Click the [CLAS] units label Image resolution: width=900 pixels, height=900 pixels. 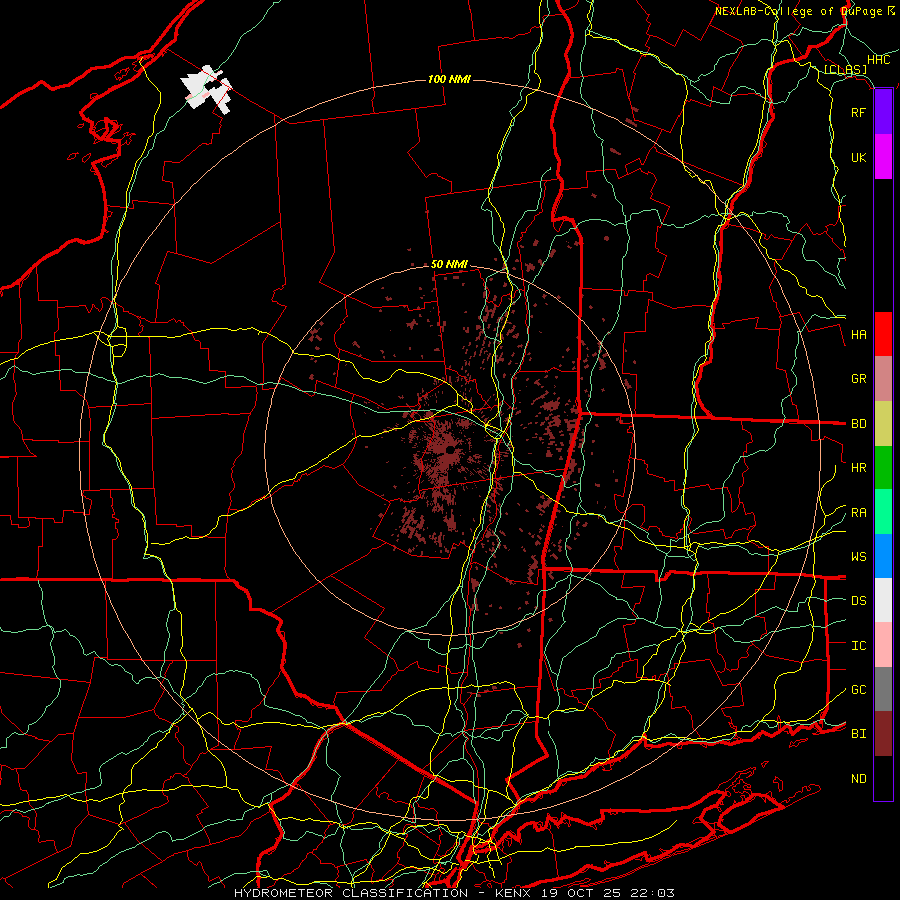click(x=845, y=70)
